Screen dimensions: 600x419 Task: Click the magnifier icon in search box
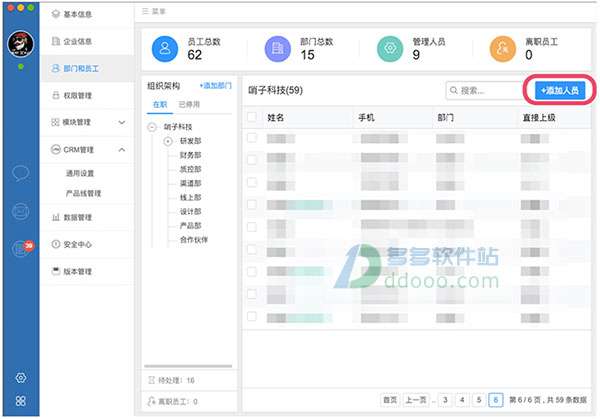click(454, 90)
